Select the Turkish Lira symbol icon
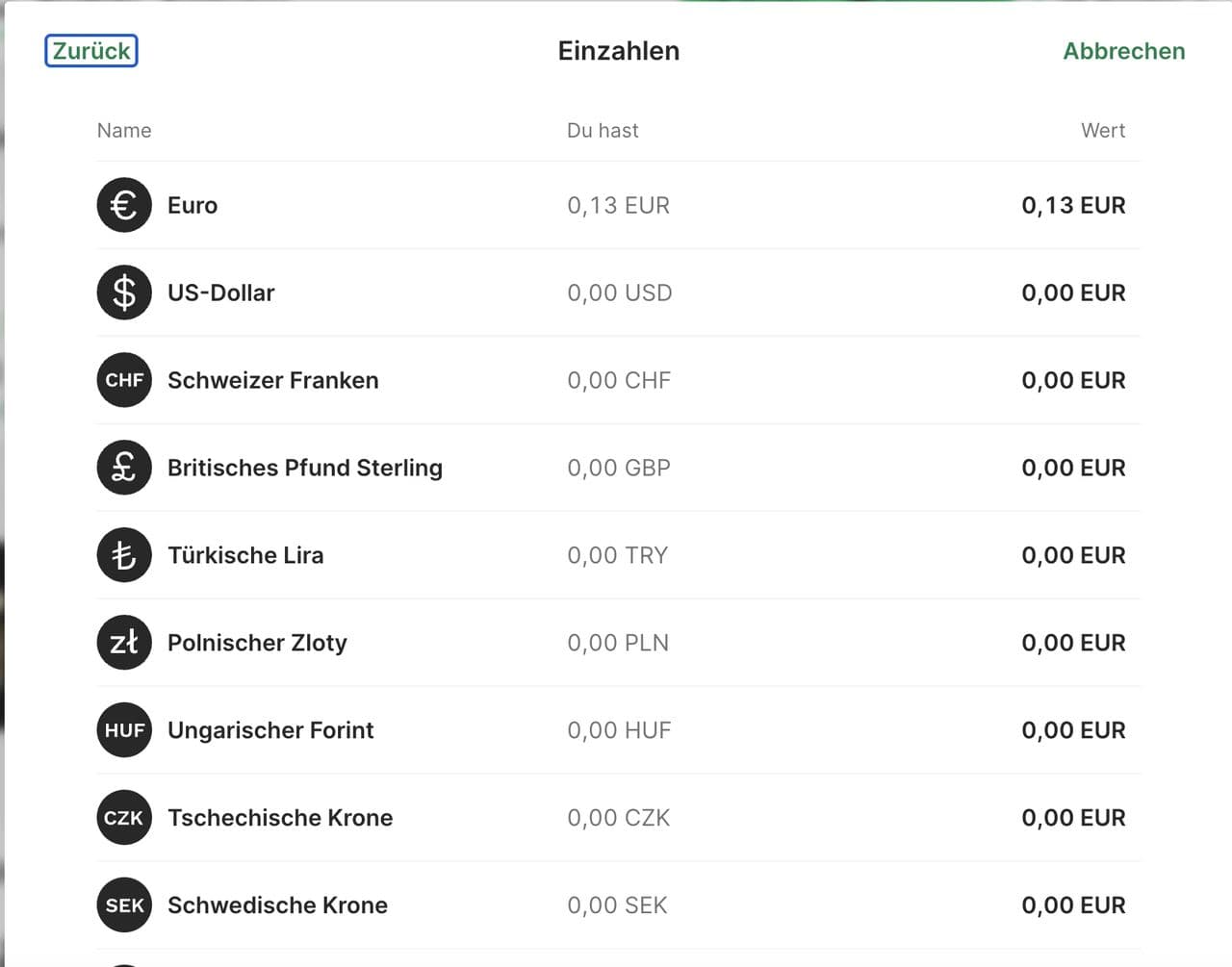This screenshot has height=967, width=1232. [124, 555]
